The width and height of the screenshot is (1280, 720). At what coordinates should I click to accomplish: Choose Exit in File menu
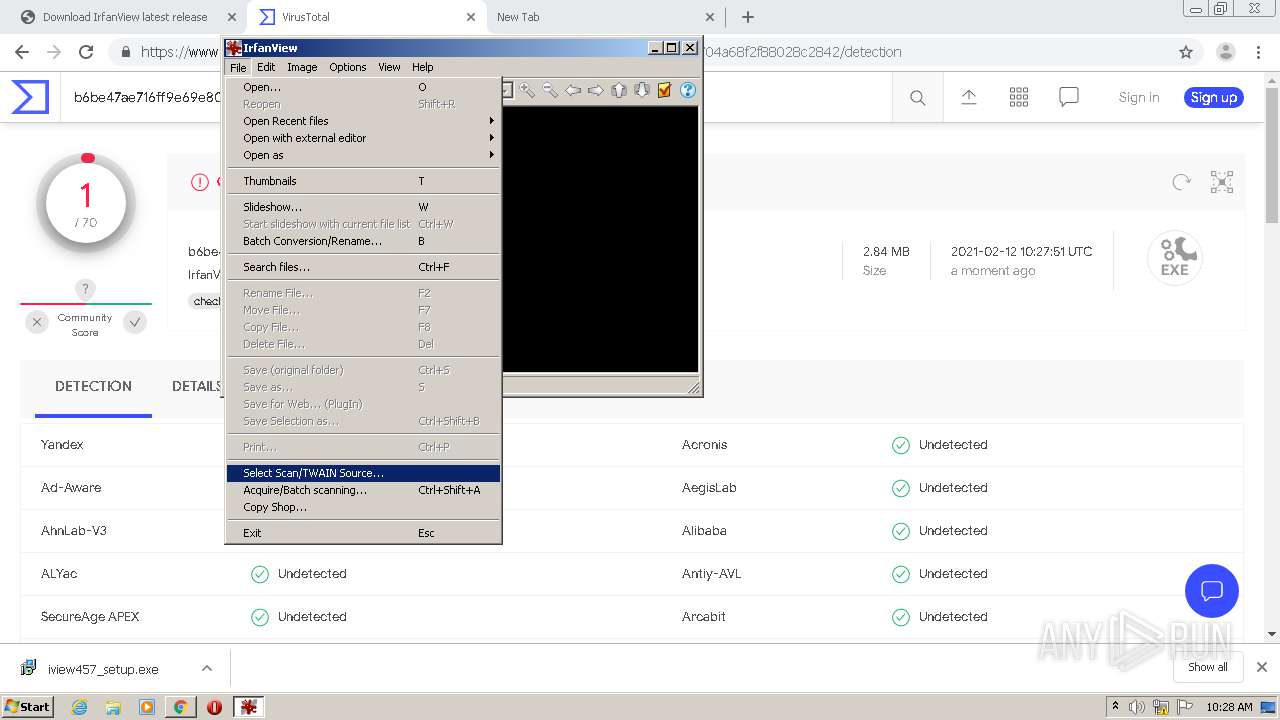363,533
